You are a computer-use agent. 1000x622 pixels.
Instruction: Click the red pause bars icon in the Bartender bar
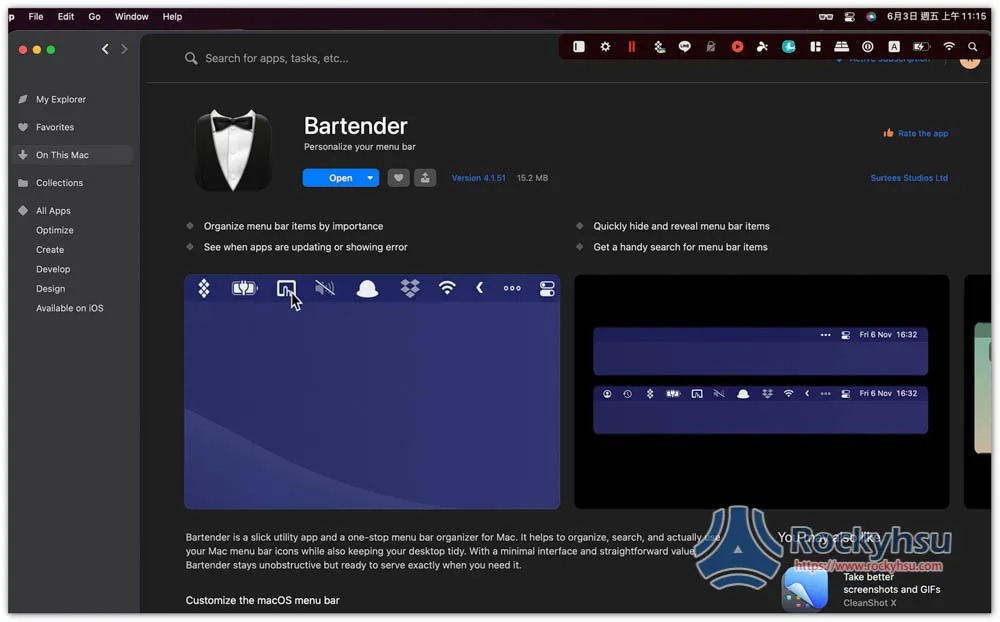tap(631, 47)
